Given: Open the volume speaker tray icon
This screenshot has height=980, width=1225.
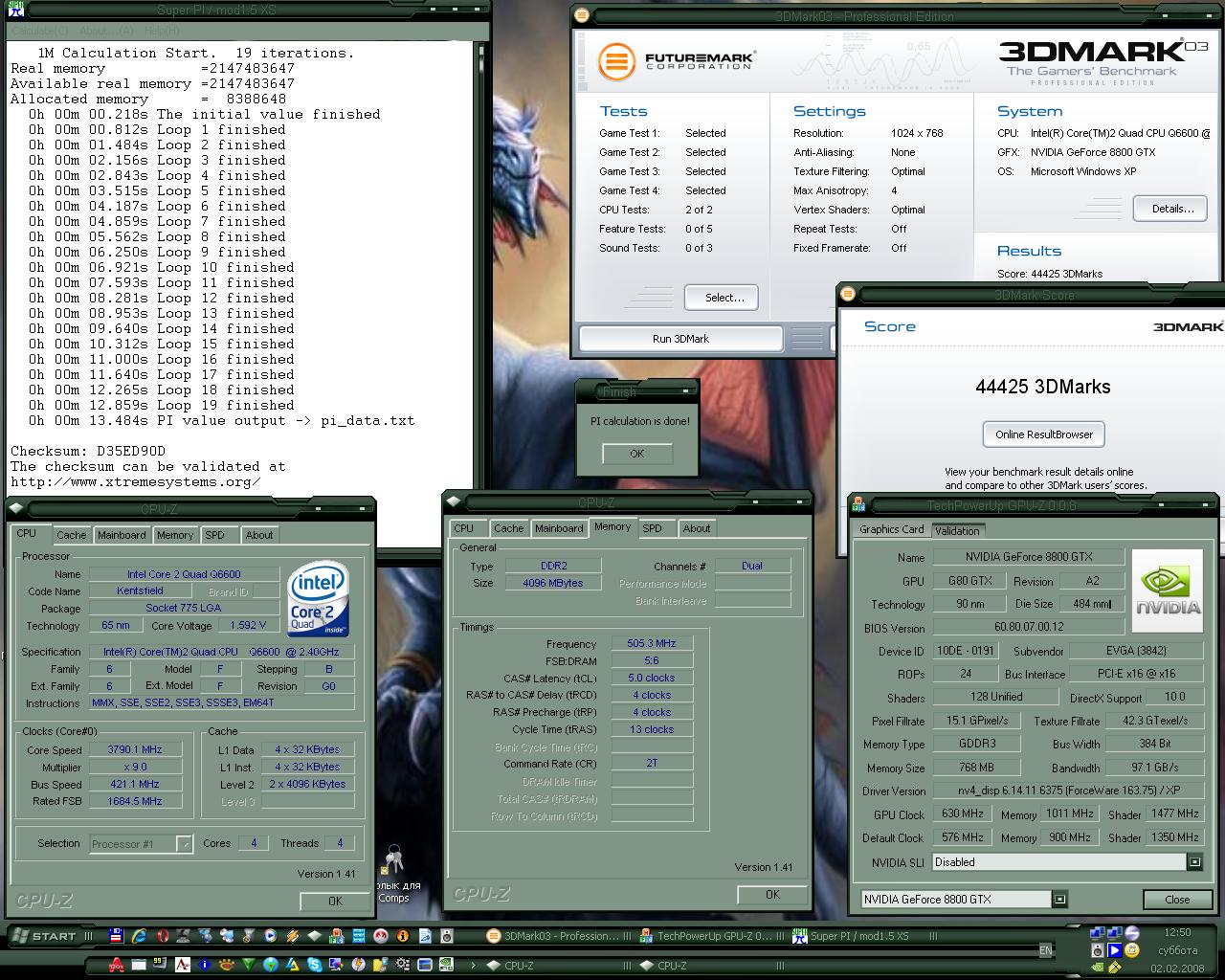Looking at the screenshot, I should point(1098,950).
